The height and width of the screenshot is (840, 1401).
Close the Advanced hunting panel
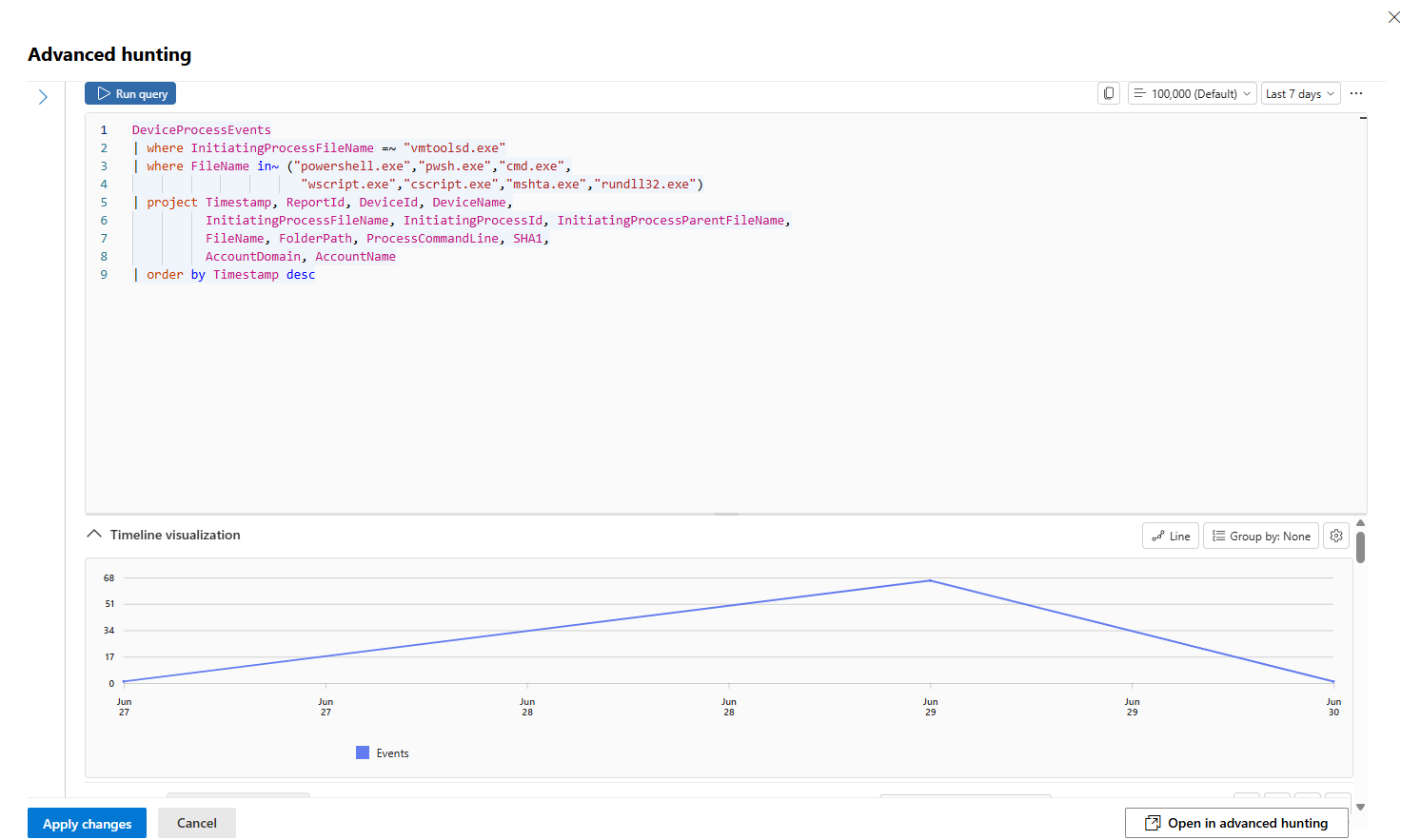(1393, 17)
